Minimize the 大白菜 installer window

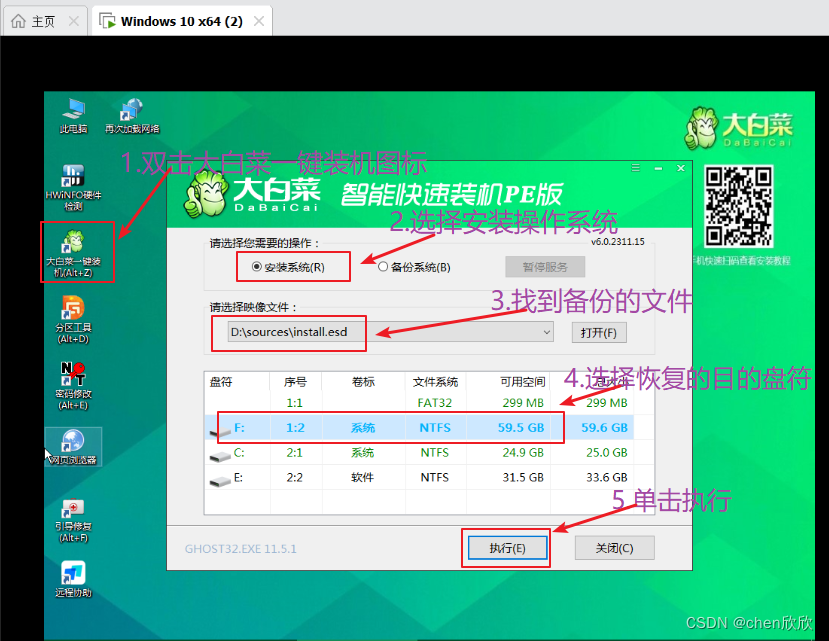[658, 168]
